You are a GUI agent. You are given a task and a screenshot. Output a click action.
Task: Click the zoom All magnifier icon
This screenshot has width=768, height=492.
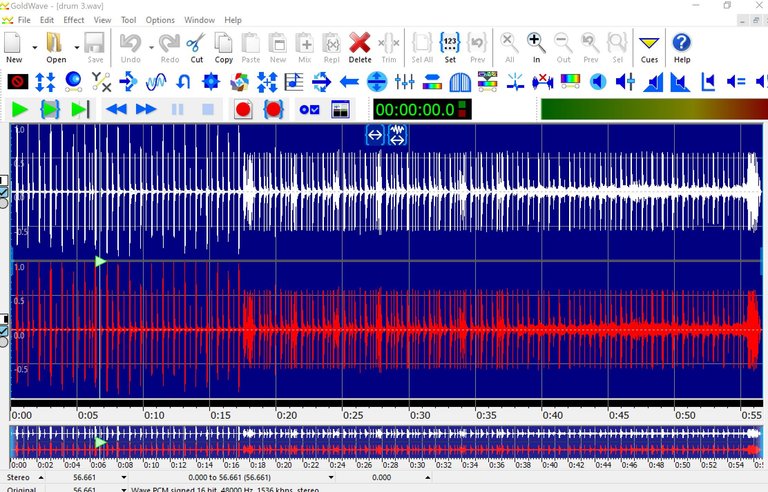(509, 47)
